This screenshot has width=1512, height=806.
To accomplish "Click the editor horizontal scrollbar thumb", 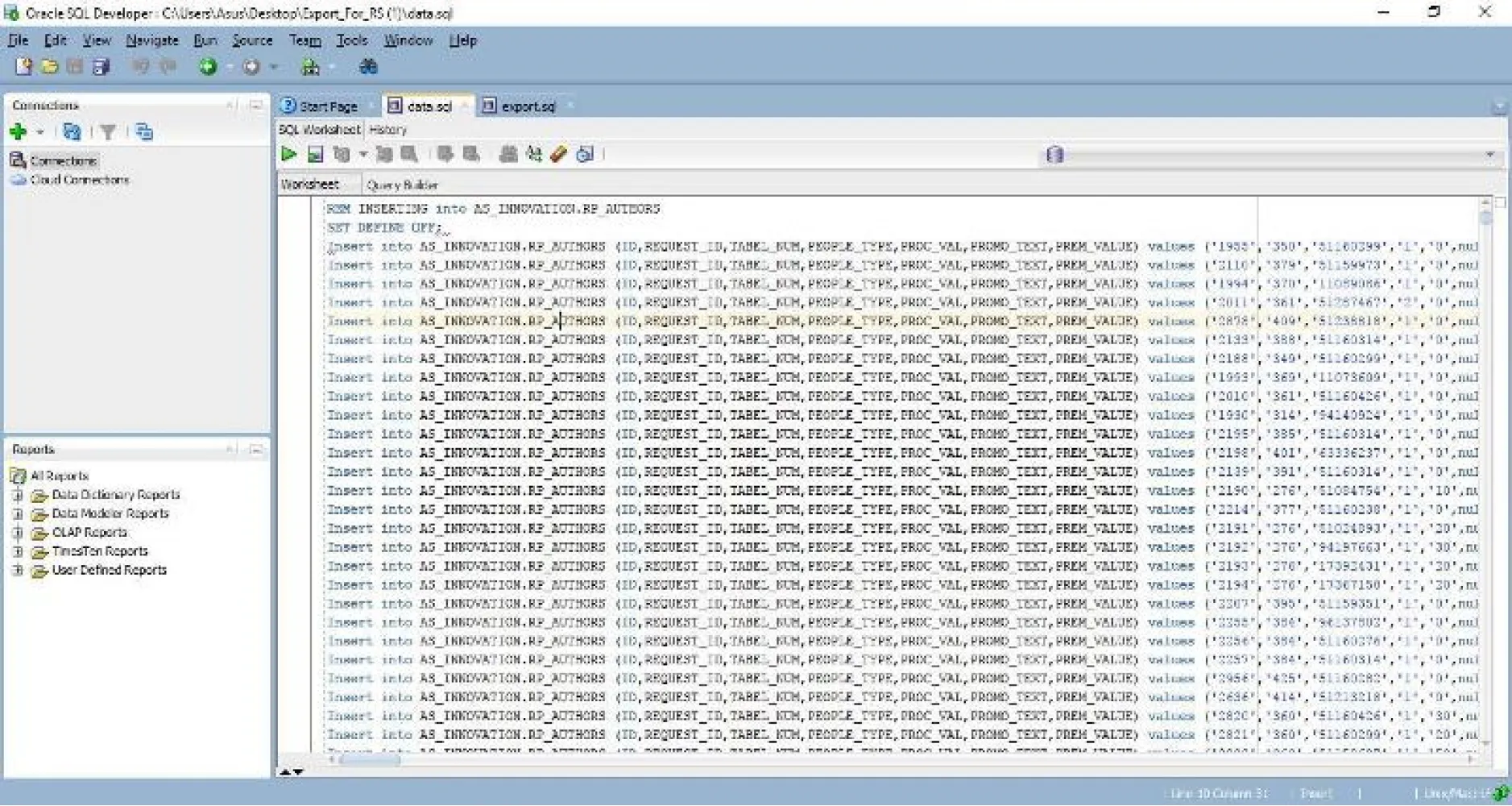I will [x=370, y=760].
